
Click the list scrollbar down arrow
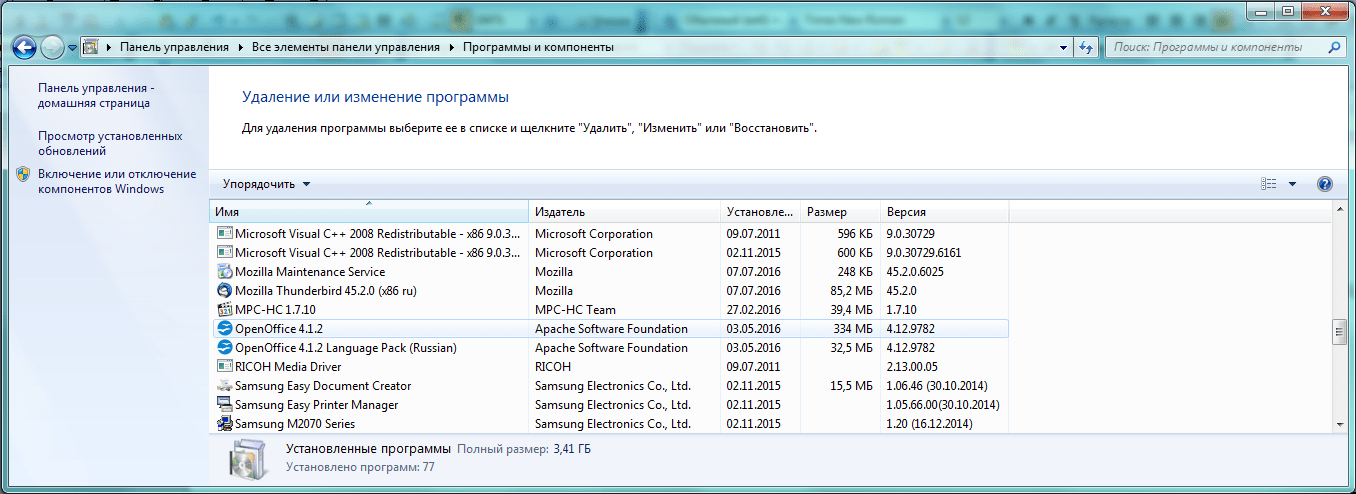pyautogui.click(x=1340, y=425)
